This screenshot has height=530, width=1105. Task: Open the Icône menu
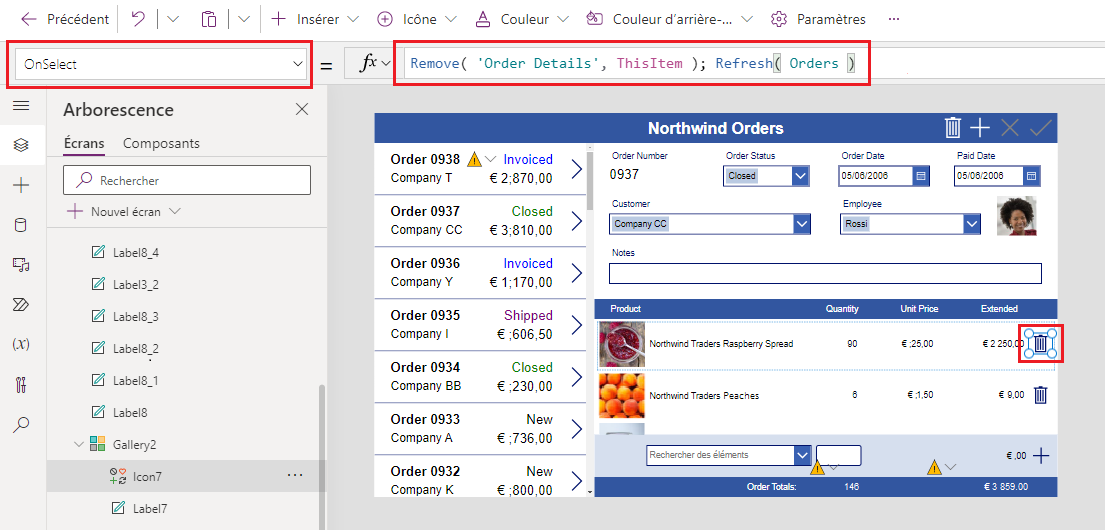417,20
